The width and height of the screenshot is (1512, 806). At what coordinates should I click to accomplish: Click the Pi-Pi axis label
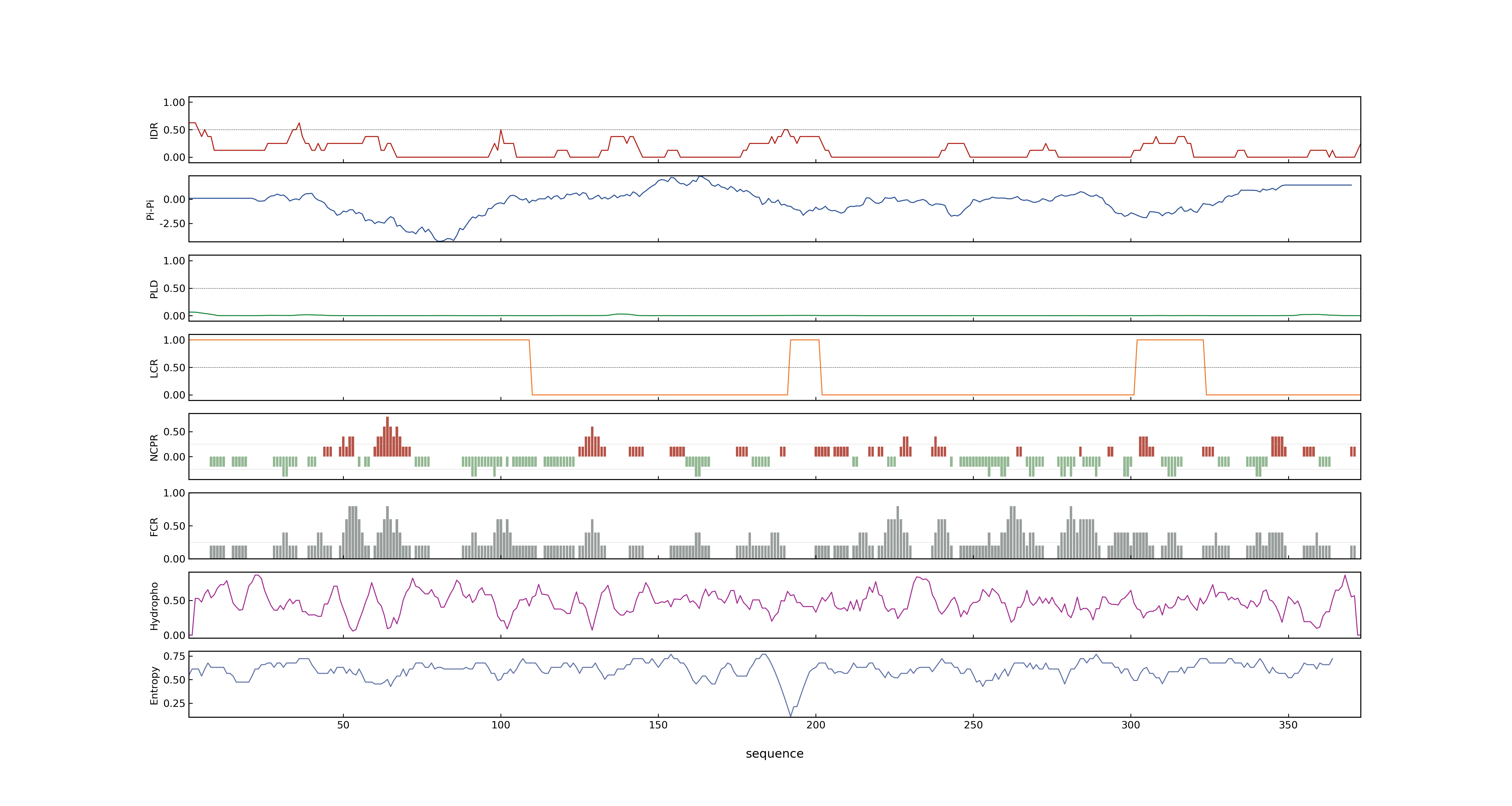click(x=150, y=209)
